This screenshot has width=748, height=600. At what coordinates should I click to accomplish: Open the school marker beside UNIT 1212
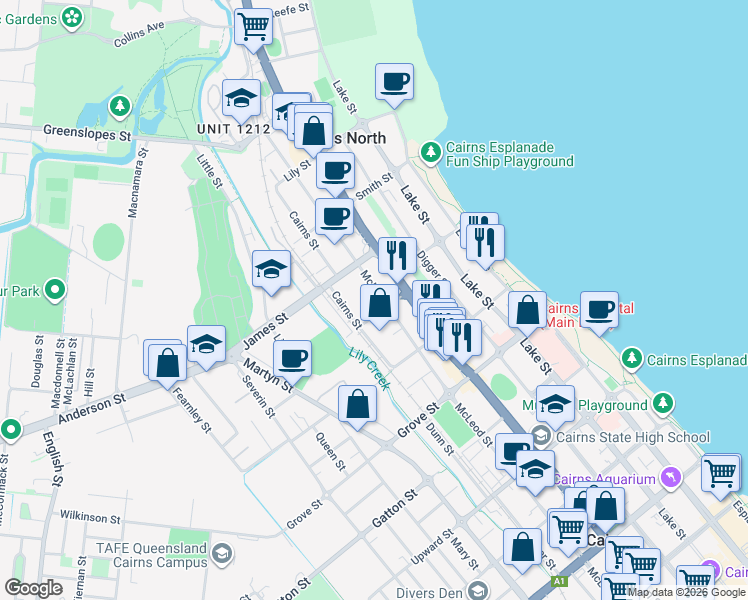click(241, 99)
